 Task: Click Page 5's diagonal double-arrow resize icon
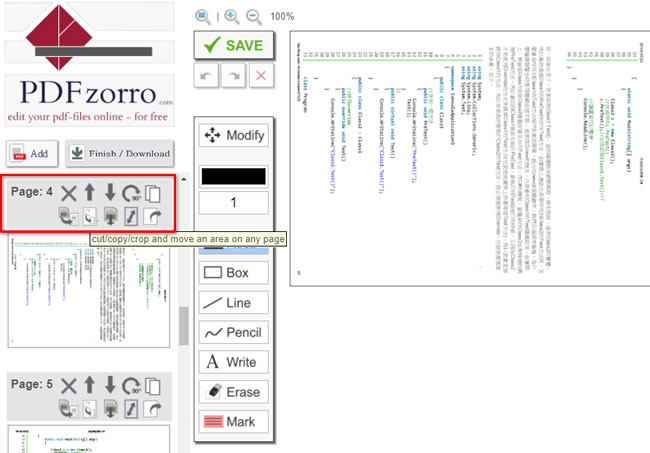[x=131, y=409]
